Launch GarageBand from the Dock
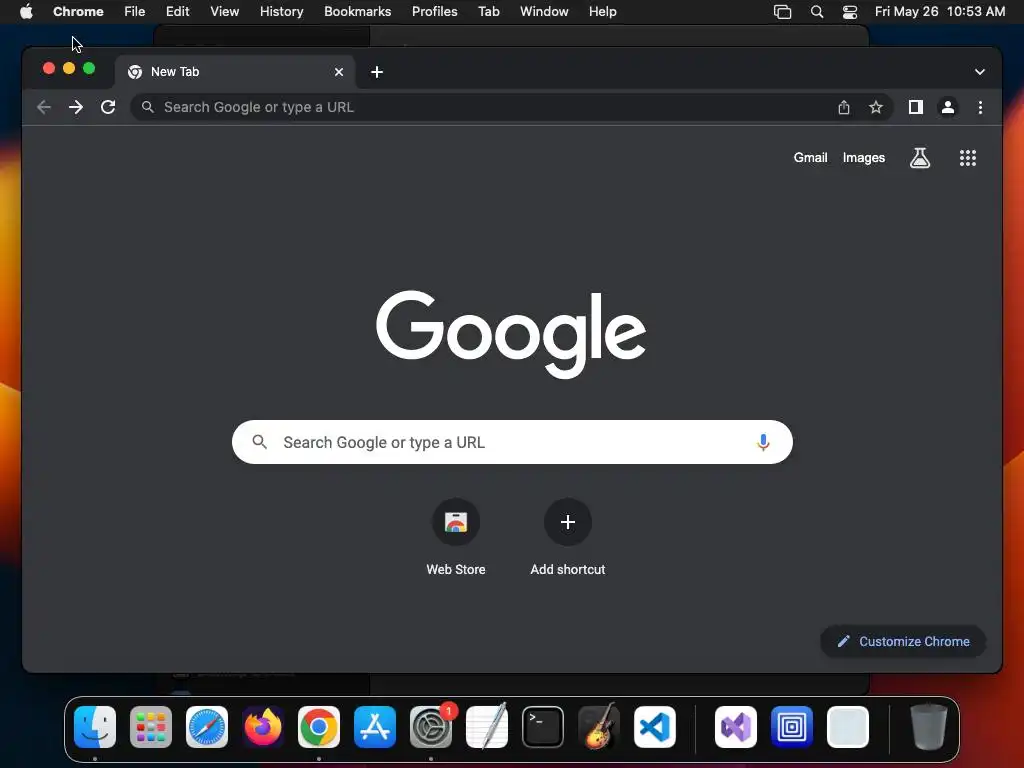Viewport: 1024px width, 768px height. click(x=599, y=727)
